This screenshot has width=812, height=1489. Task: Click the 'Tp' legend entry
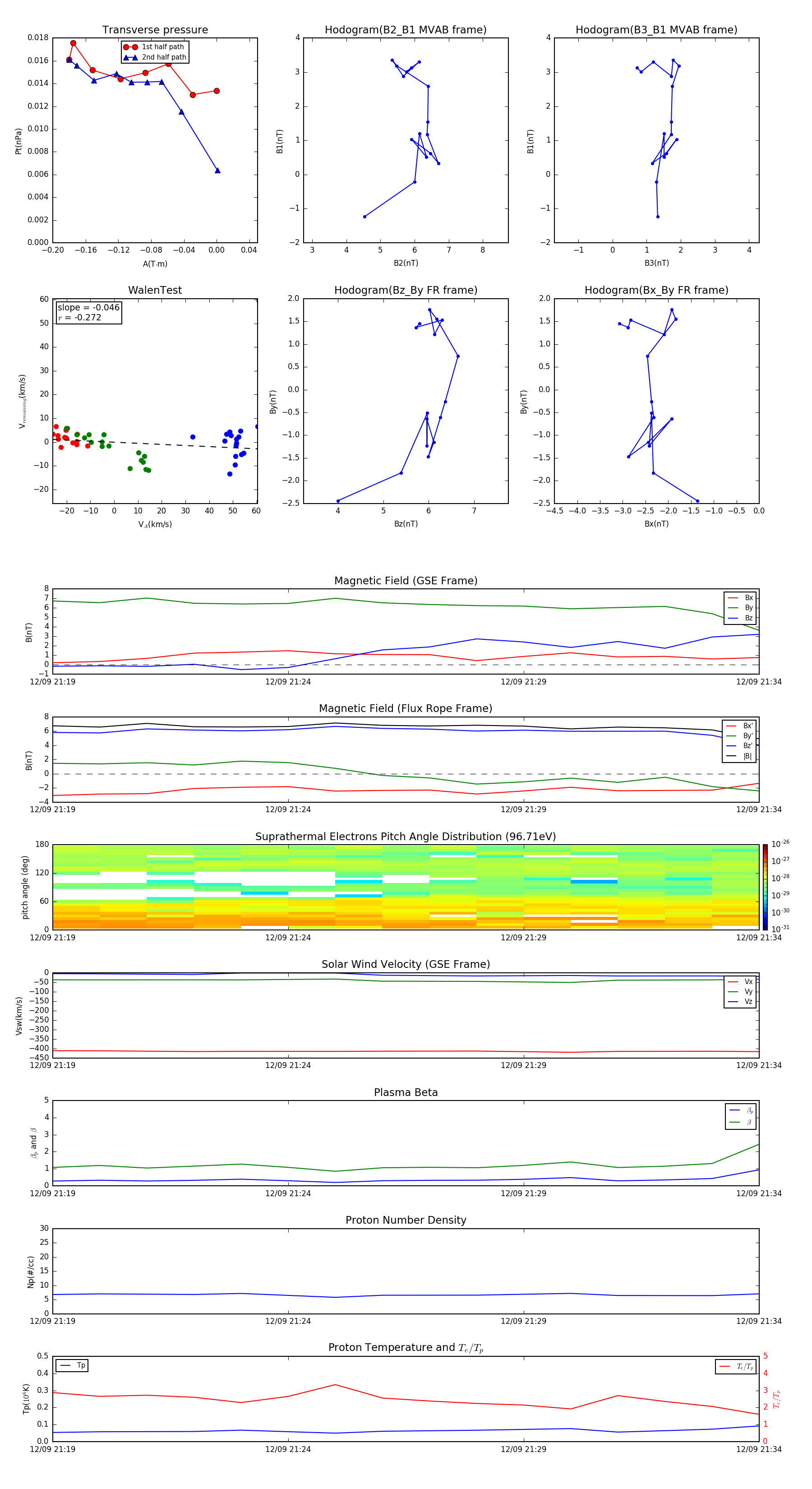pos(72,1365)
